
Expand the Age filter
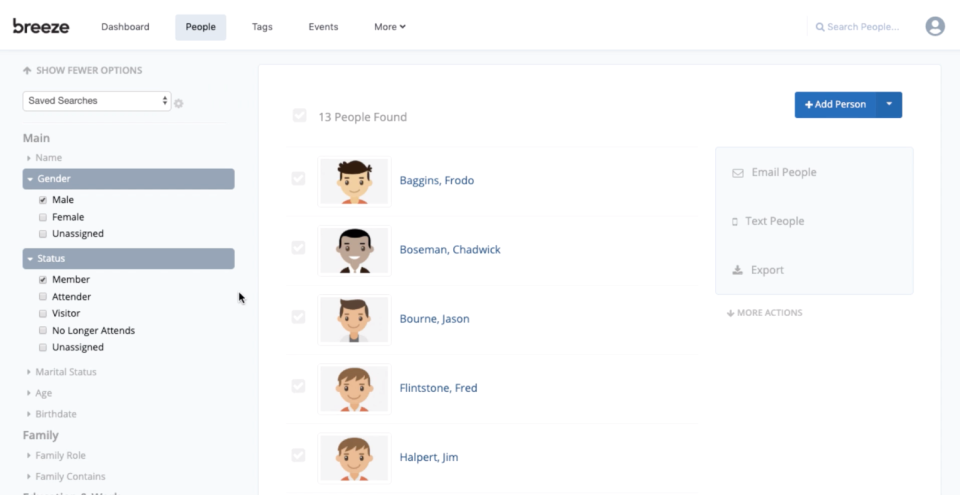tap(39, 393)
